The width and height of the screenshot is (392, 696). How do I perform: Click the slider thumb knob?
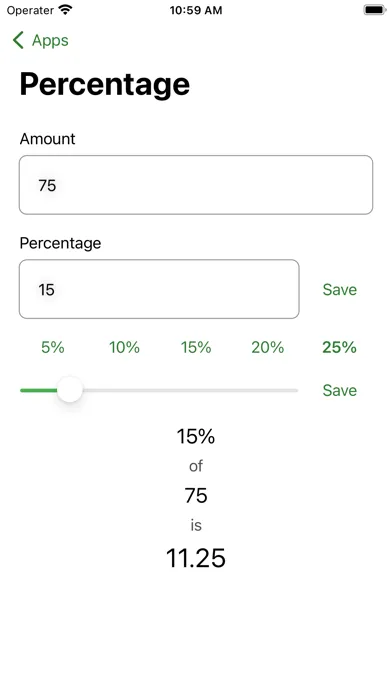tap(70, 389)
